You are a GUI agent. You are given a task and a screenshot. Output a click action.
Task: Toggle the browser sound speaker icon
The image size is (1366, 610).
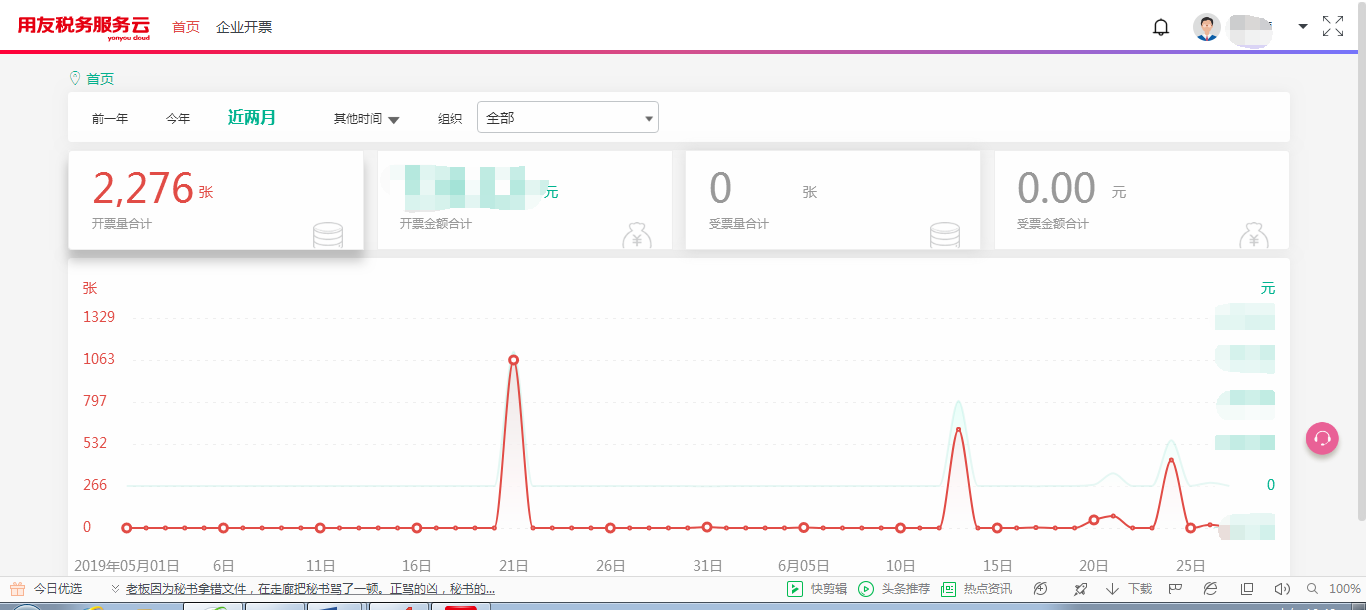pos(1282,589)
